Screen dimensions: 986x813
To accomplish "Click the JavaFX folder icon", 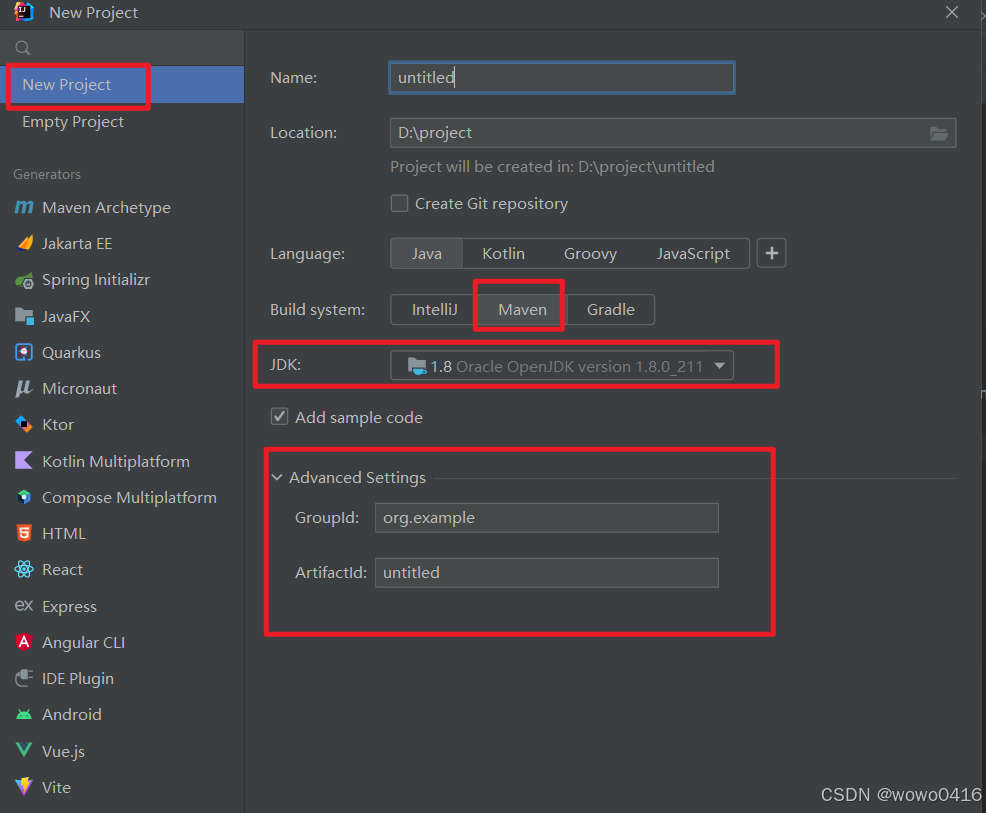I will (25, 316).
